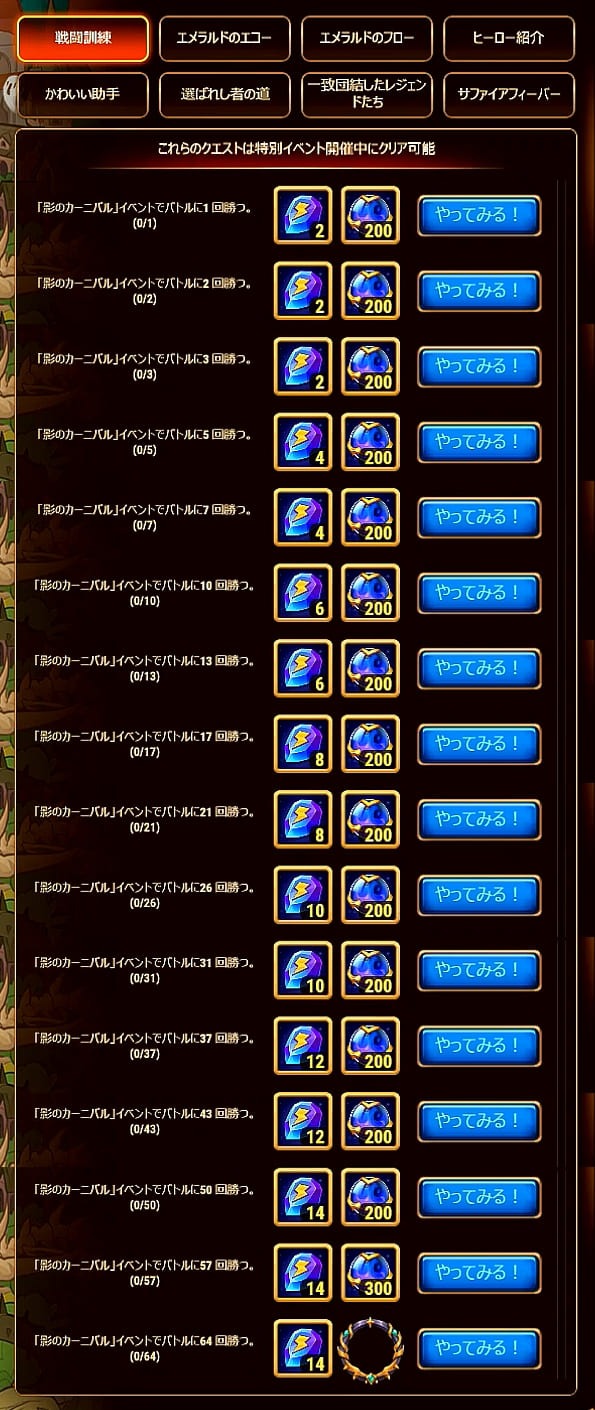Viewport: 595px width, 1410px height.
Task: Click the blue slime 200 reward in the 2-win quest
Action: point(371,291)
